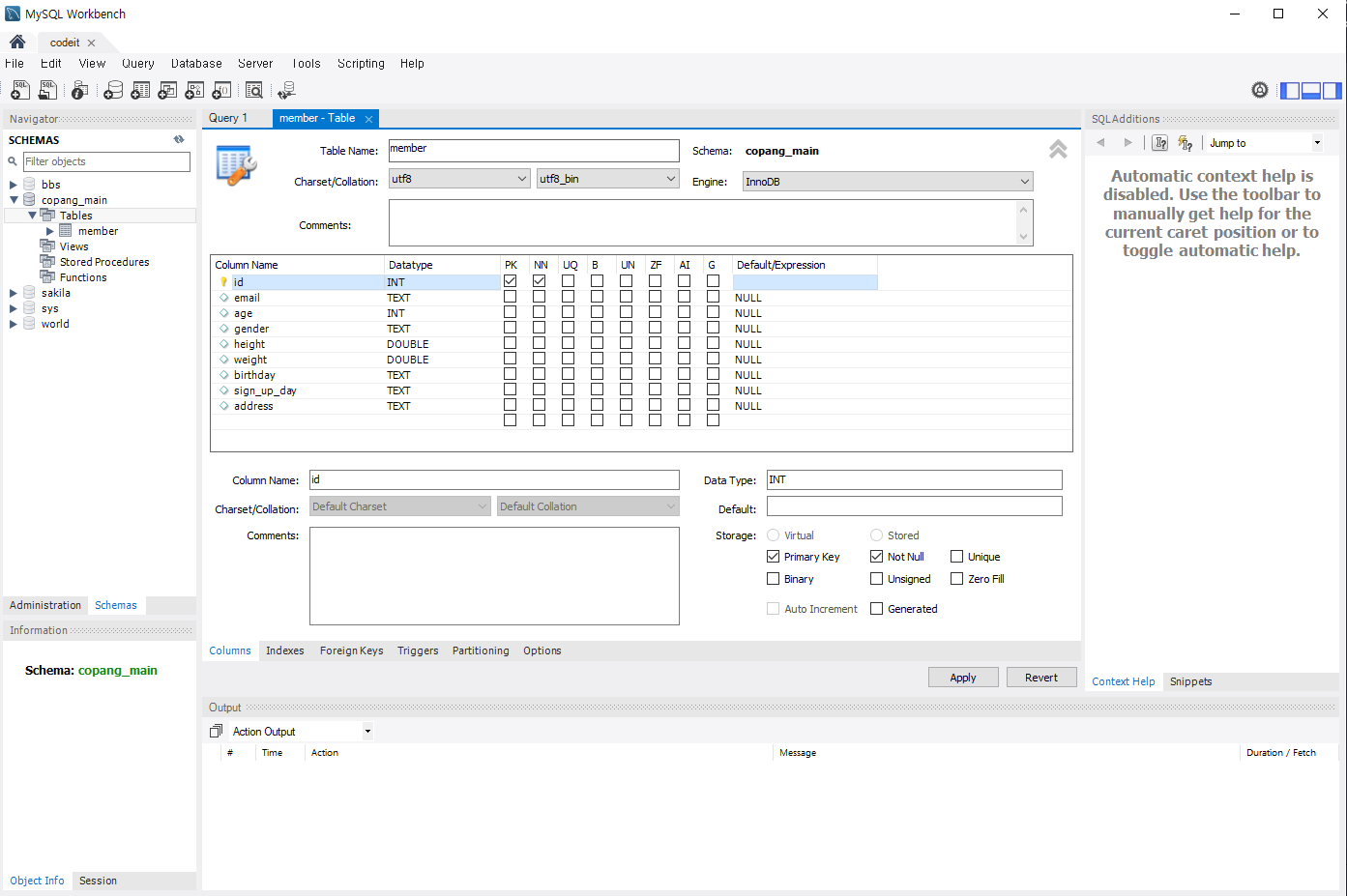
Task: Switch to the Indexes tab
Action: (285, 650)
